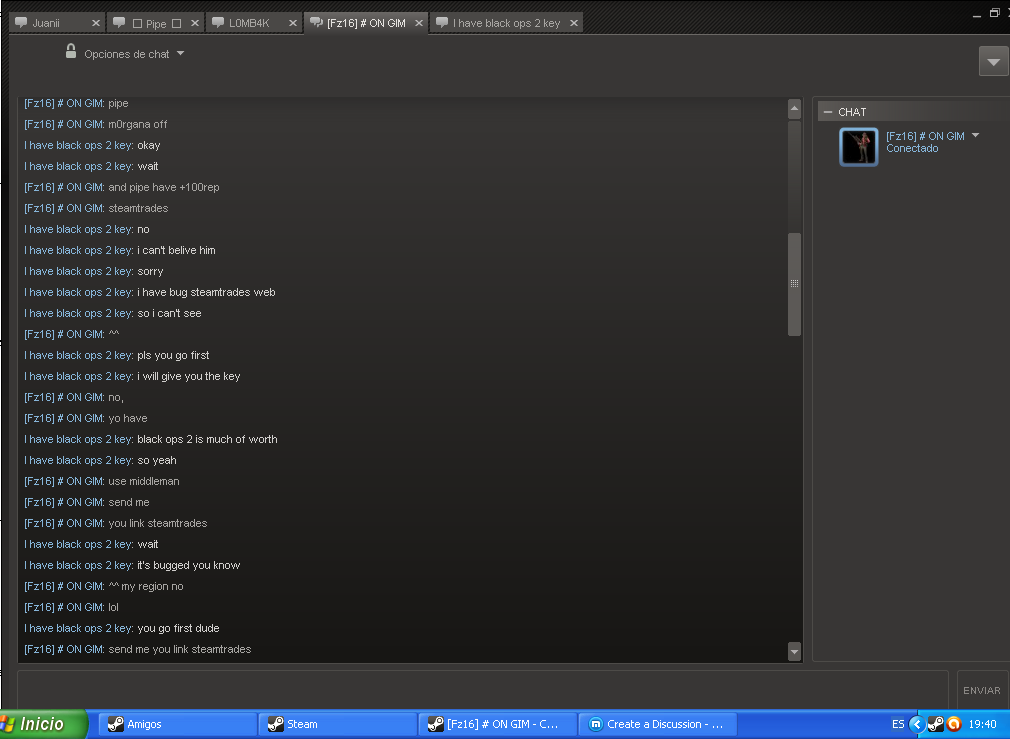Viewport: 1010px width, 739px height.
Task: Click the speech bubble icon on Pipe tab
Action: (119, 23)
